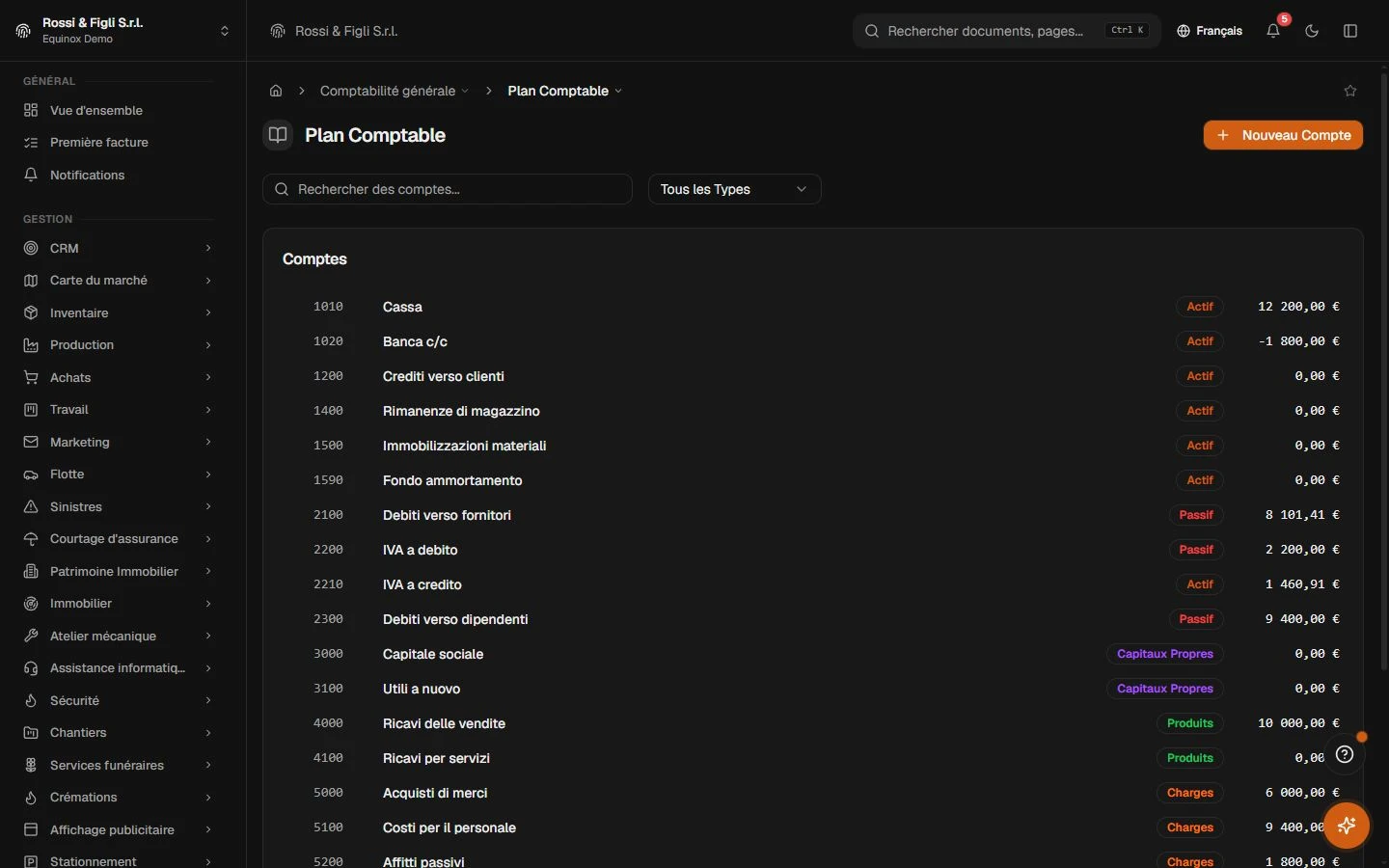Open the Tous les Types dropdown
The height and width of the screenshot is (868, 1389).
[734, 189]
